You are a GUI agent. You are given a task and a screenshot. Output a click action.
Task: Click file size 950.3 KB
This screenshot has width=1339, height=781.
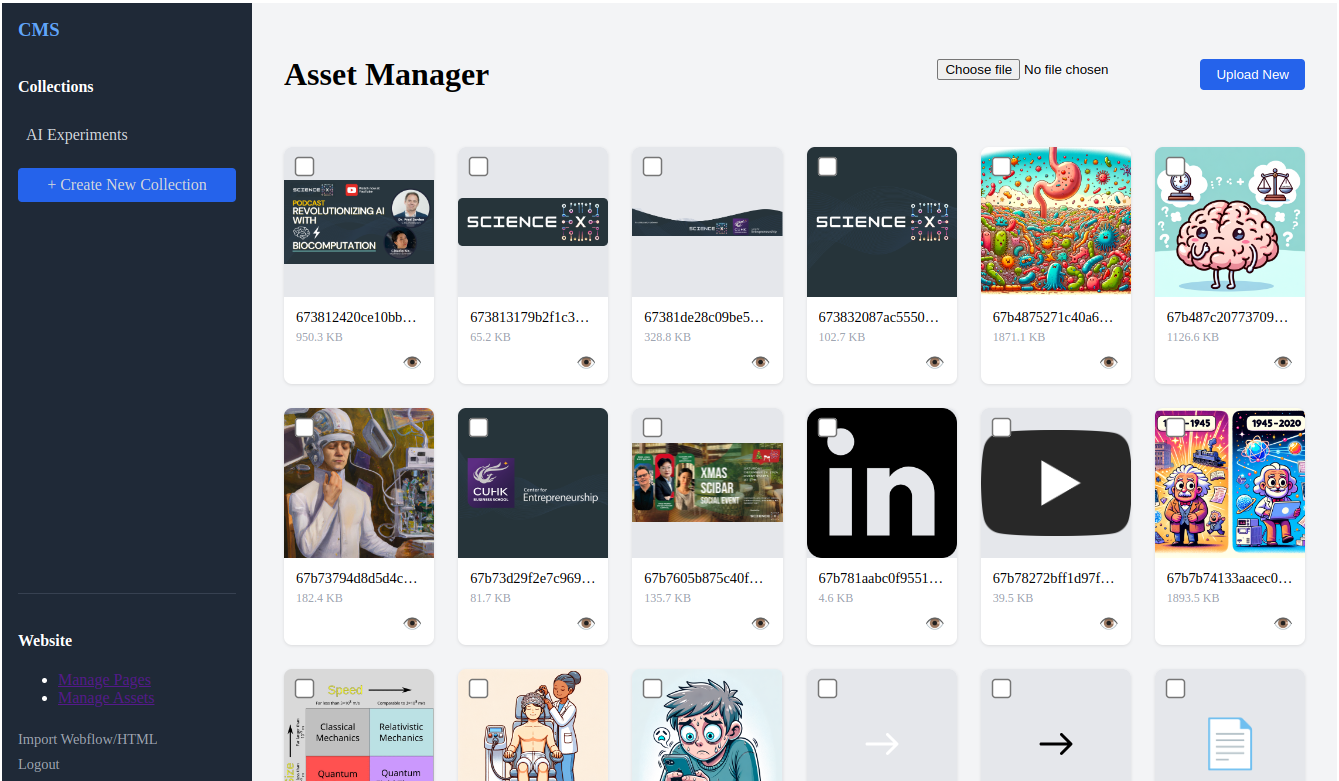[319, 337]
